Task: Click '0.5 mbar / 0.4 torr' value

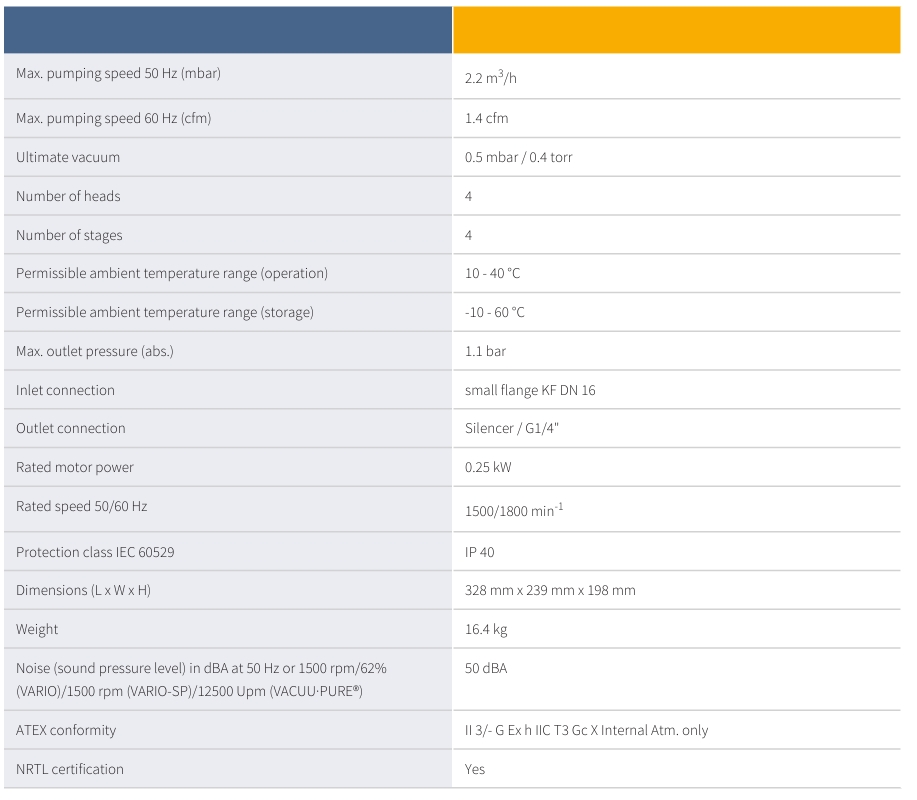Action: tap(519, 157)
